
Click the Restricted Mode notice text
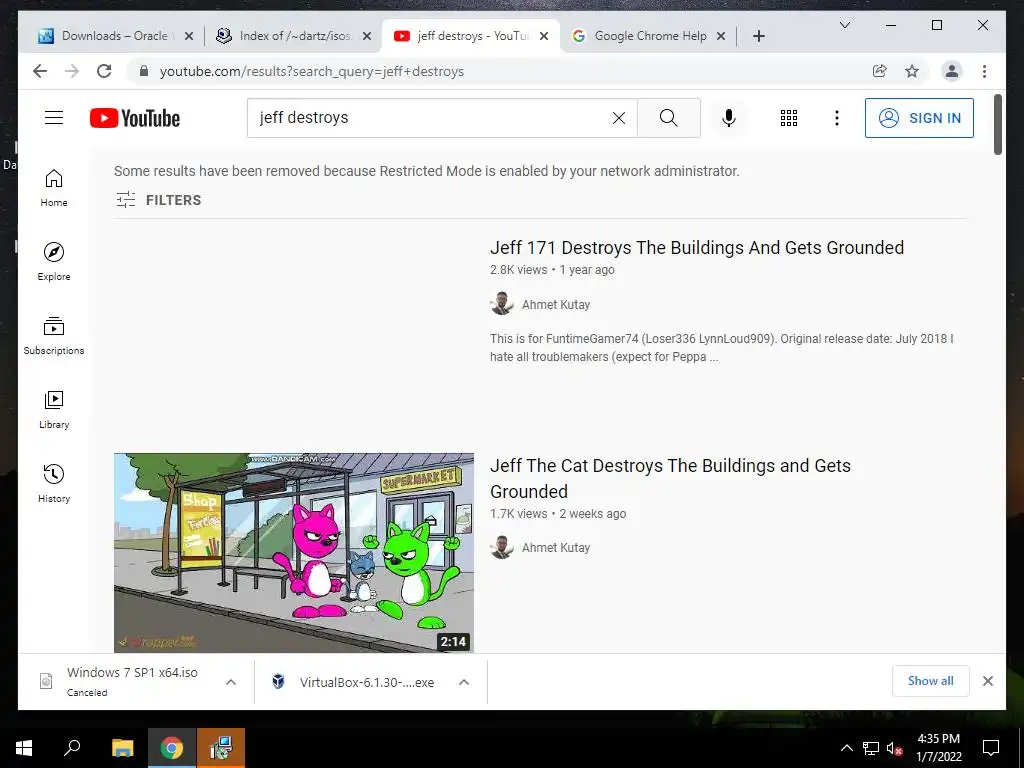[x=426, y=171]
